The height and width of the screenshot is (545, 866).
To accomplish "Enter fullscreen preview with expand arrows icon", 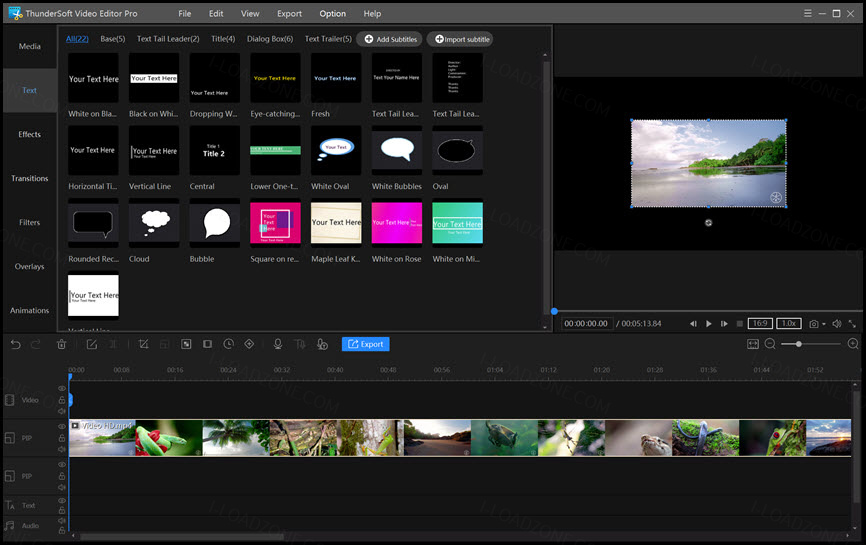I will (x=852, y=324).
